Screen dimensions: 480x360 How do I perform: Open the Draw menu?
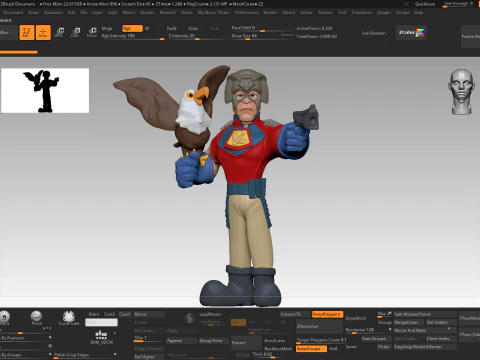click(x=33, y=12)
